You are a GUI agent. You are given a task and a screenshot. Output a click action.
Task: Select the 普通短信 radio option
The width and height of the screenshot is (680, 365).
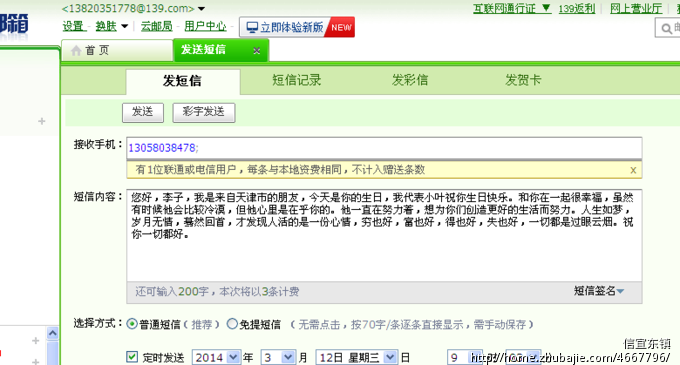point(132,324)
